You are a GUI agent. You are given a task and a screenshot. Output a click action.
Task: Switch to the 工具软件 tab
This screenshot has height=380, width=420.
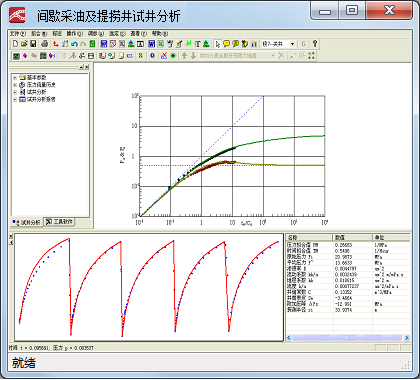[x=59, y=222]
